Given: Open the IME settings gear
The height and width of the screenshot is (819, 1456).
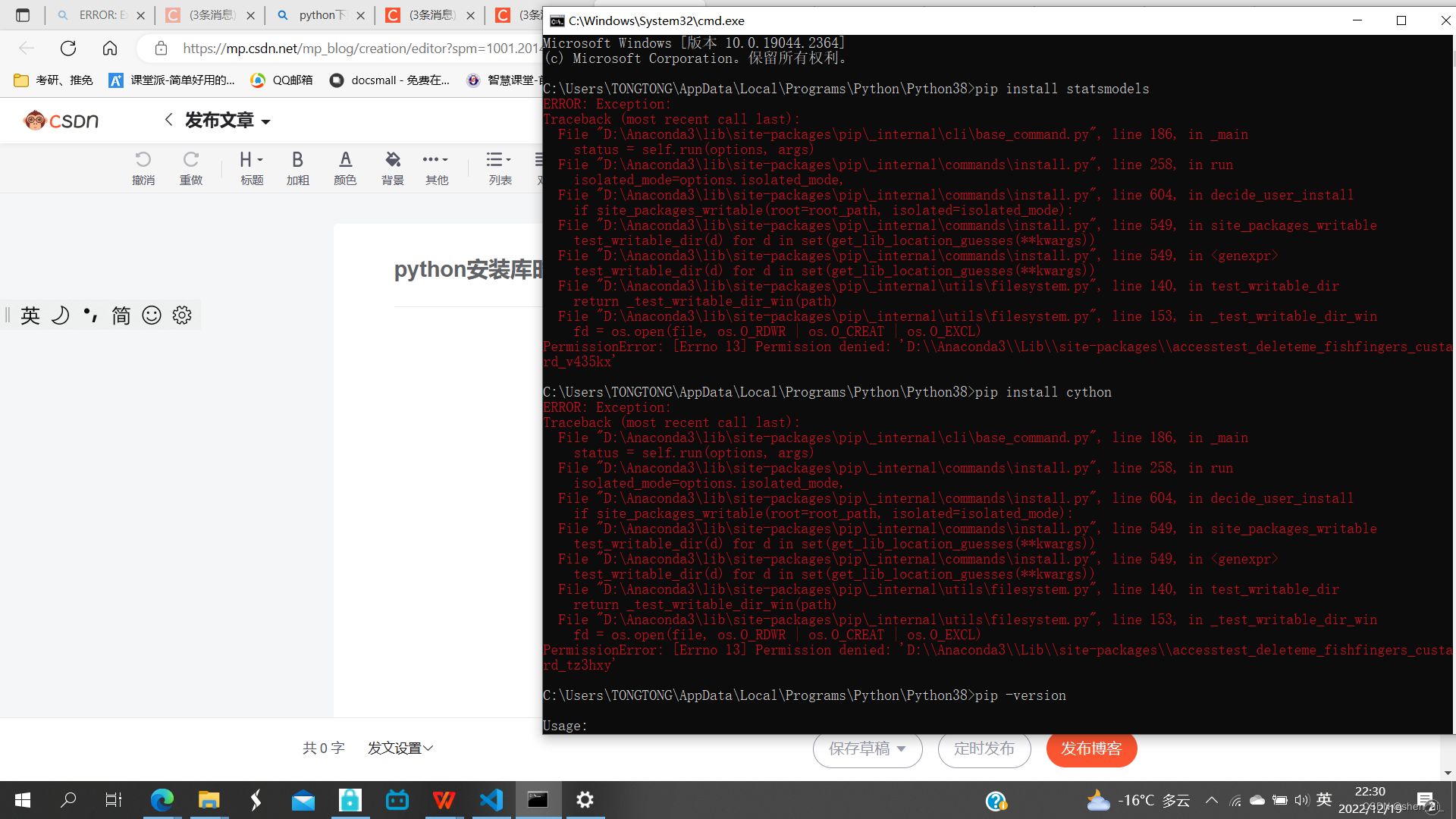Looking at the screenshot, I should coord(182,315).
